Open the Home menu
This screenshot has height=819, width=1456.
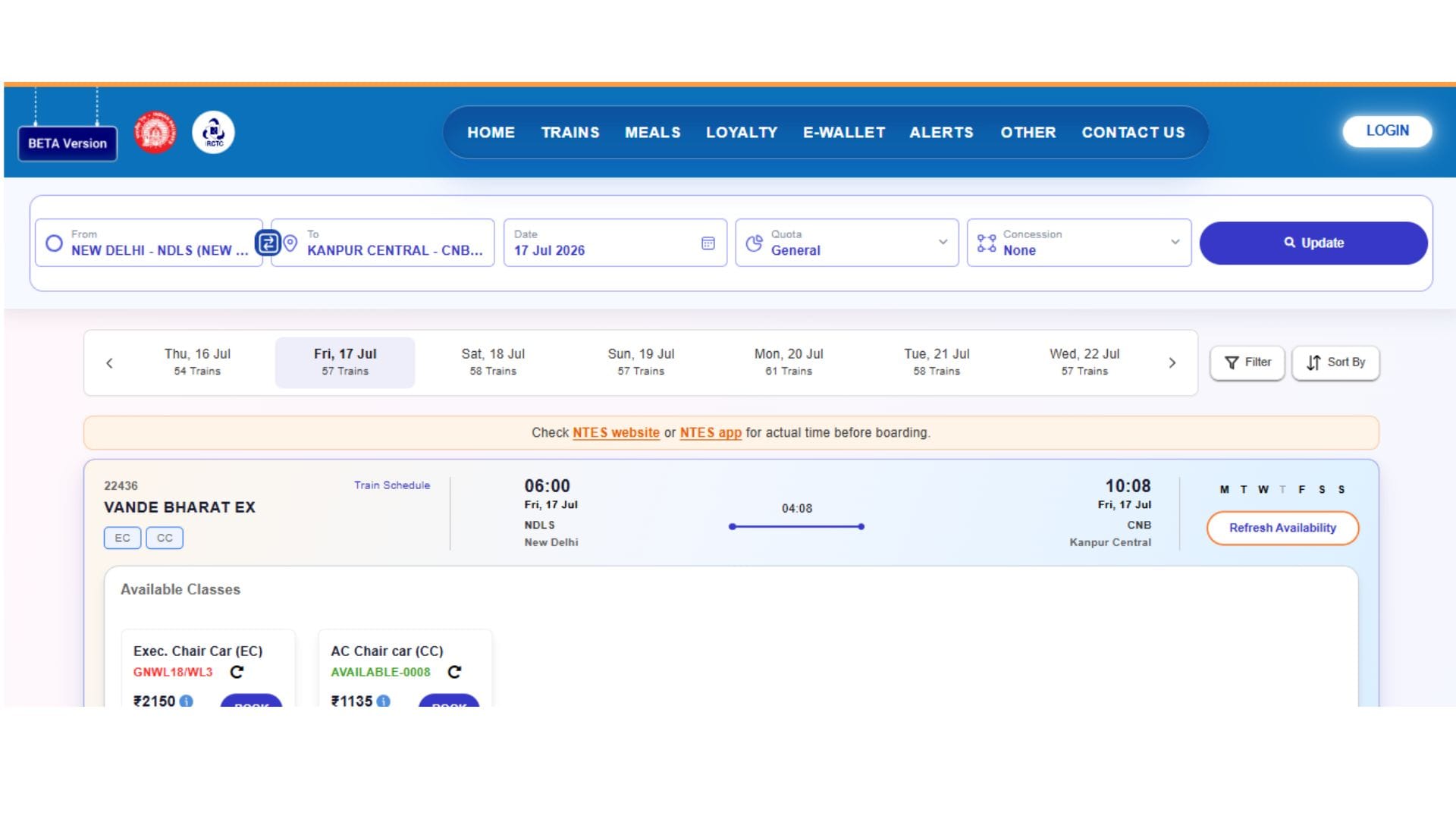click(x=491, y=132)
